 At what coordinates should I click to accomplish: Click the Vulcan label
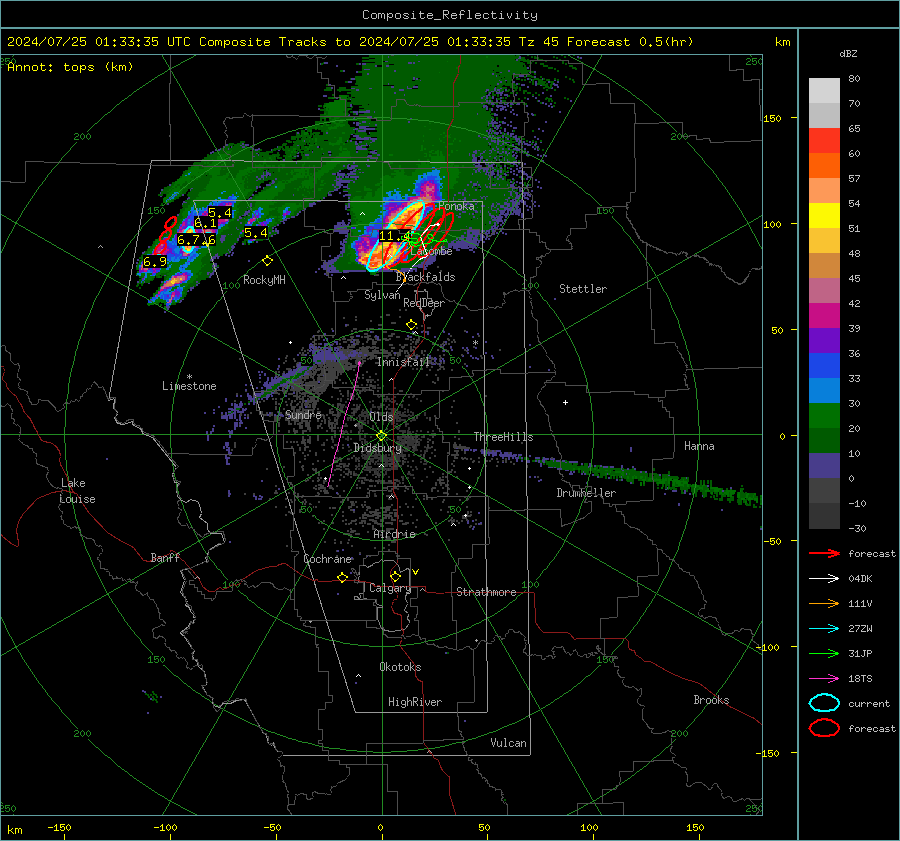click(508, 743)
